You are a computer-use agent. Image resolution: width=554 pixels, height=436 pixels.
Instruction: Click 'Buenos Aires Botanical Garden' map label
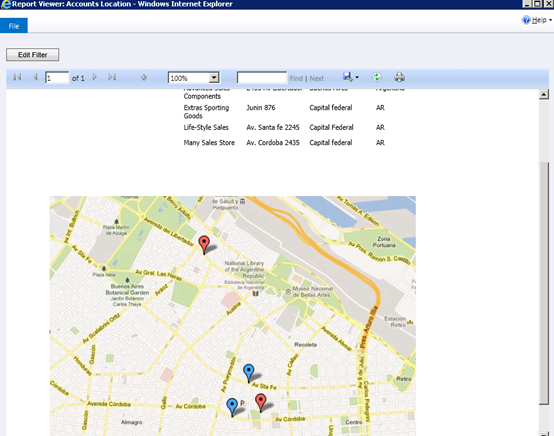(x=127, y=289)
